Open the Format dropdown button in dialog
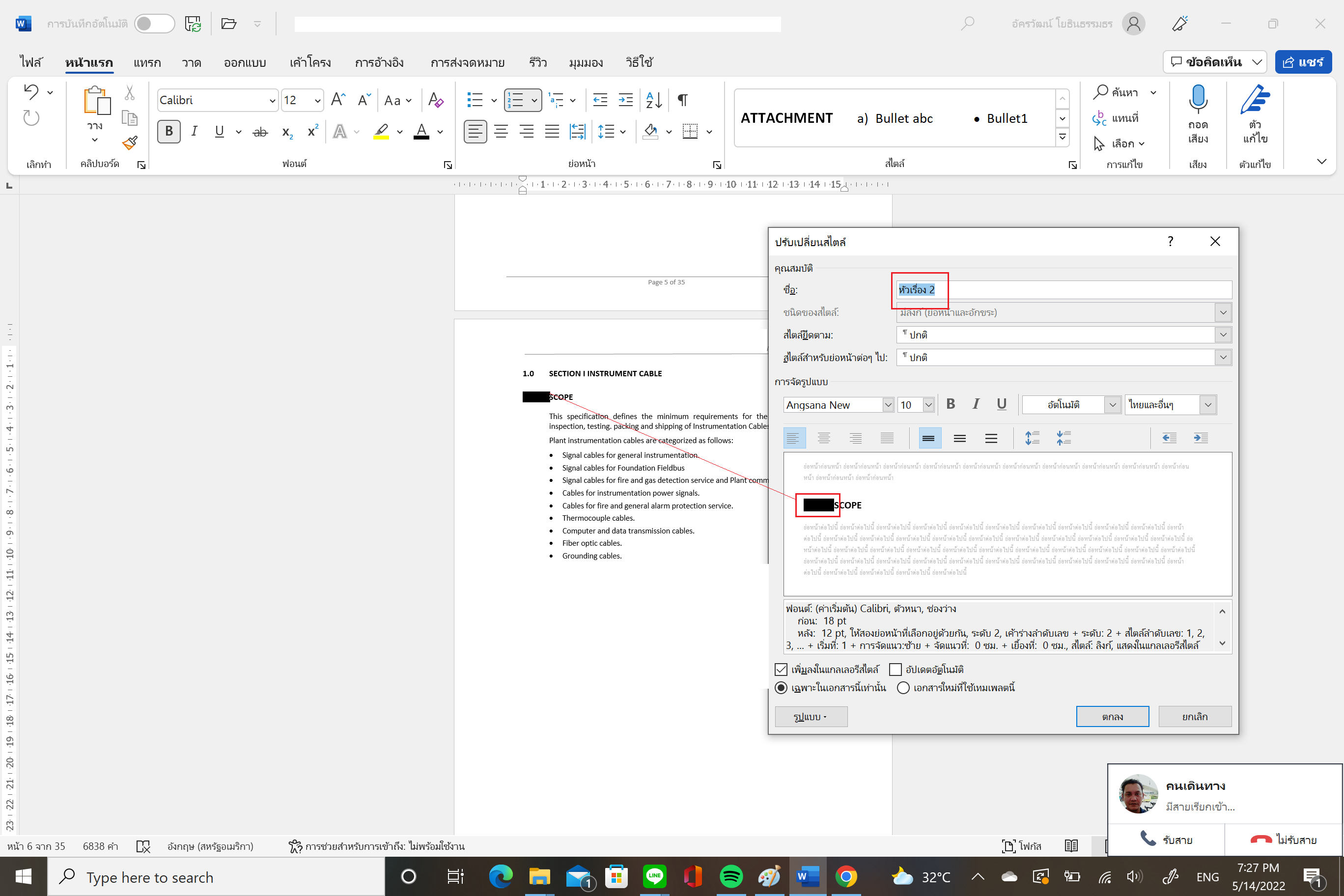Image resolution: width=1344 pixels, height=896 pixels. point(811,717)
